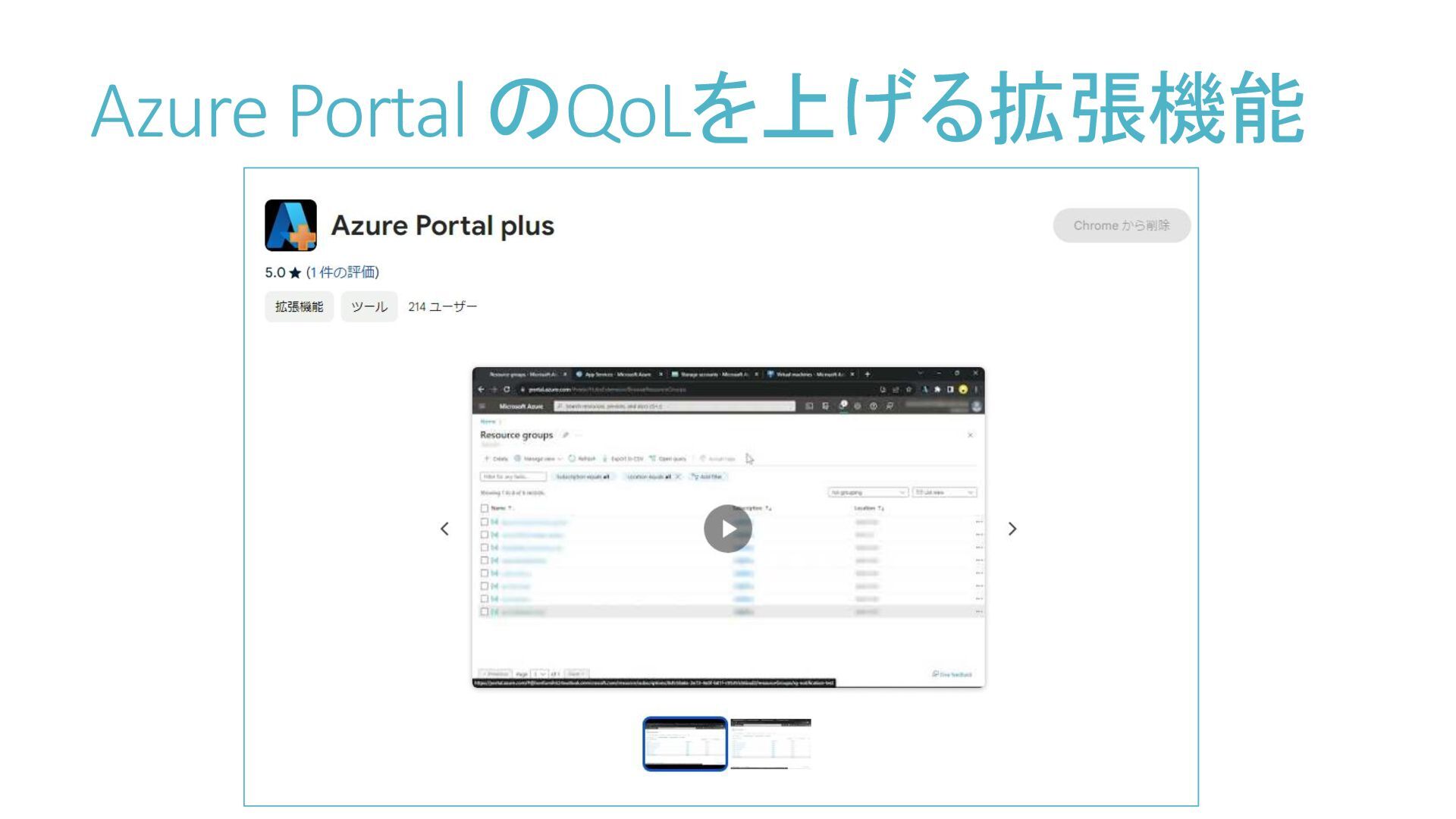Click the reload icon in the browser bar
Screen dimensions: 1456x819
pos(507,389)
